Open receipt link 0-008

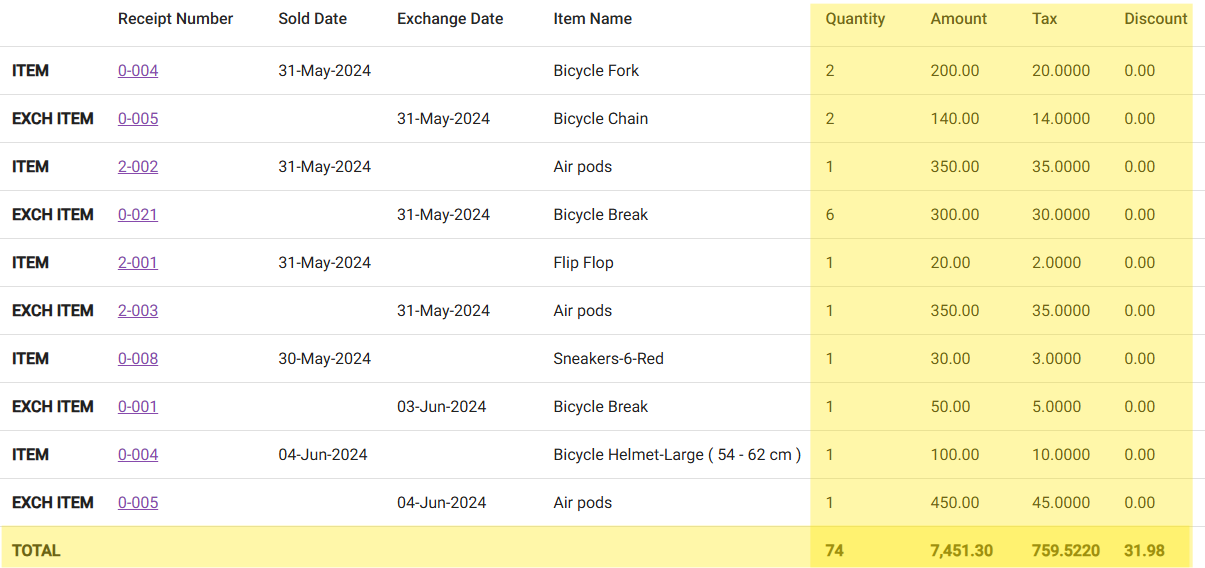[x=138, y=359]
